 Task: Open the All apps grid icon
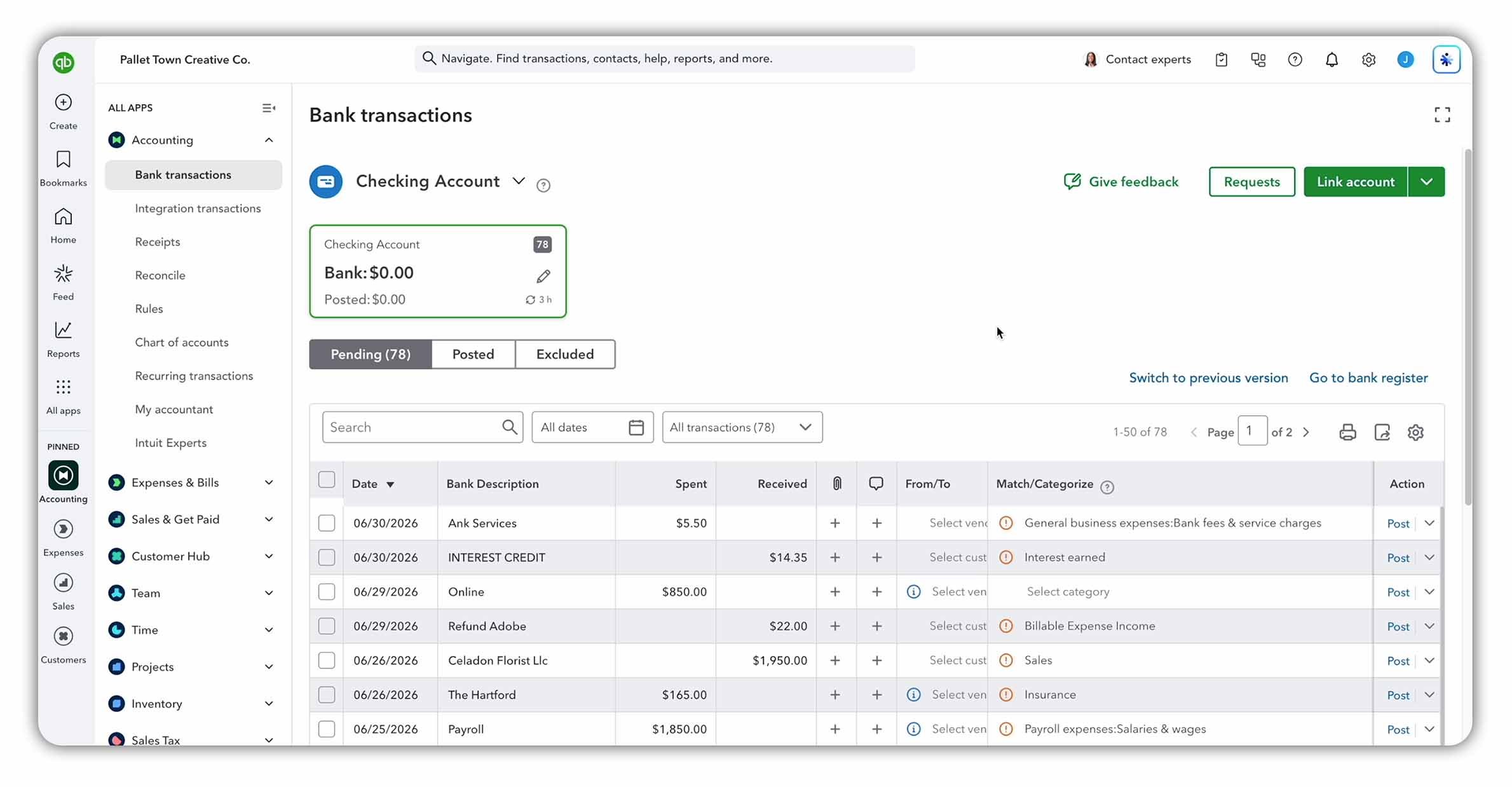[63, 387]
